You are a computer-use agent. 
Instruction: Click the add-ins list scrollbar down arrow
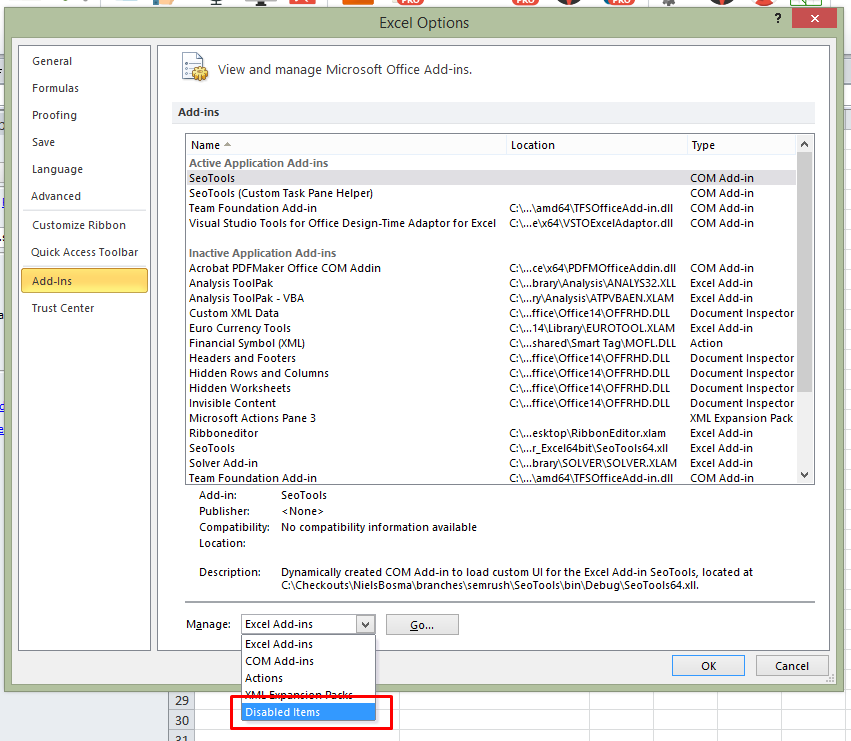pos(804,476)
